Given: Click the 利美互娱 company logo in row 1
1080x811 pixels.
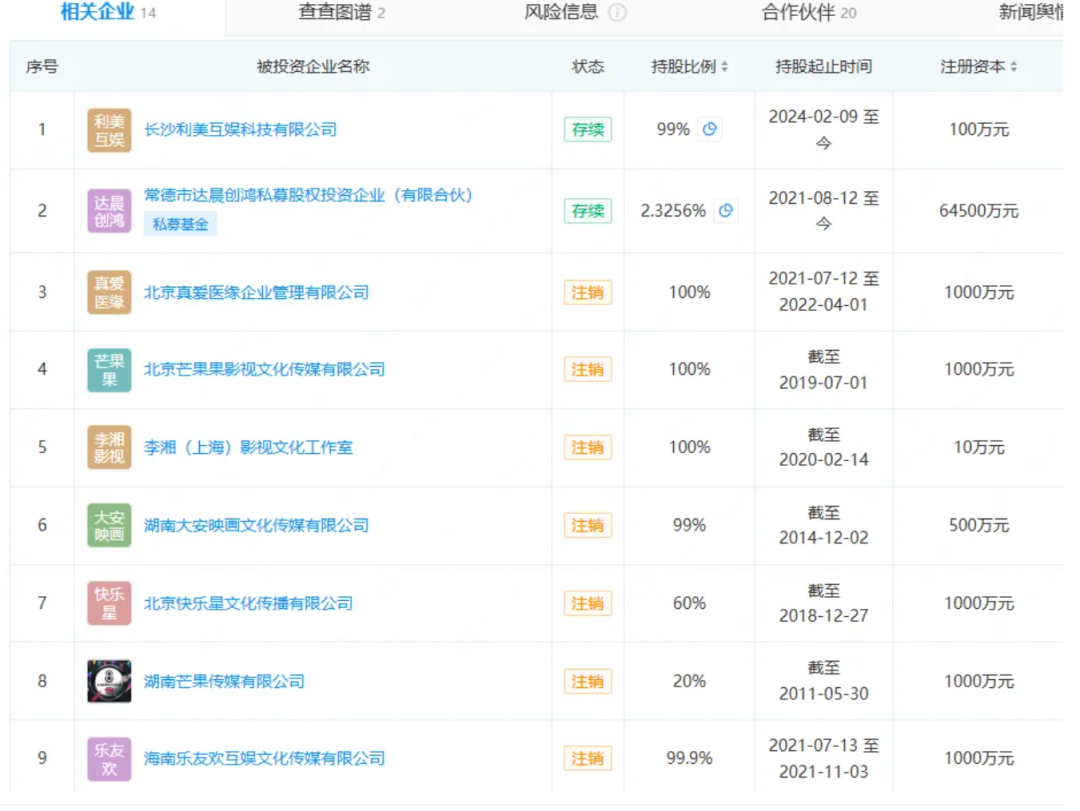Looking at the screenshot, I should [x=108, y=129].
